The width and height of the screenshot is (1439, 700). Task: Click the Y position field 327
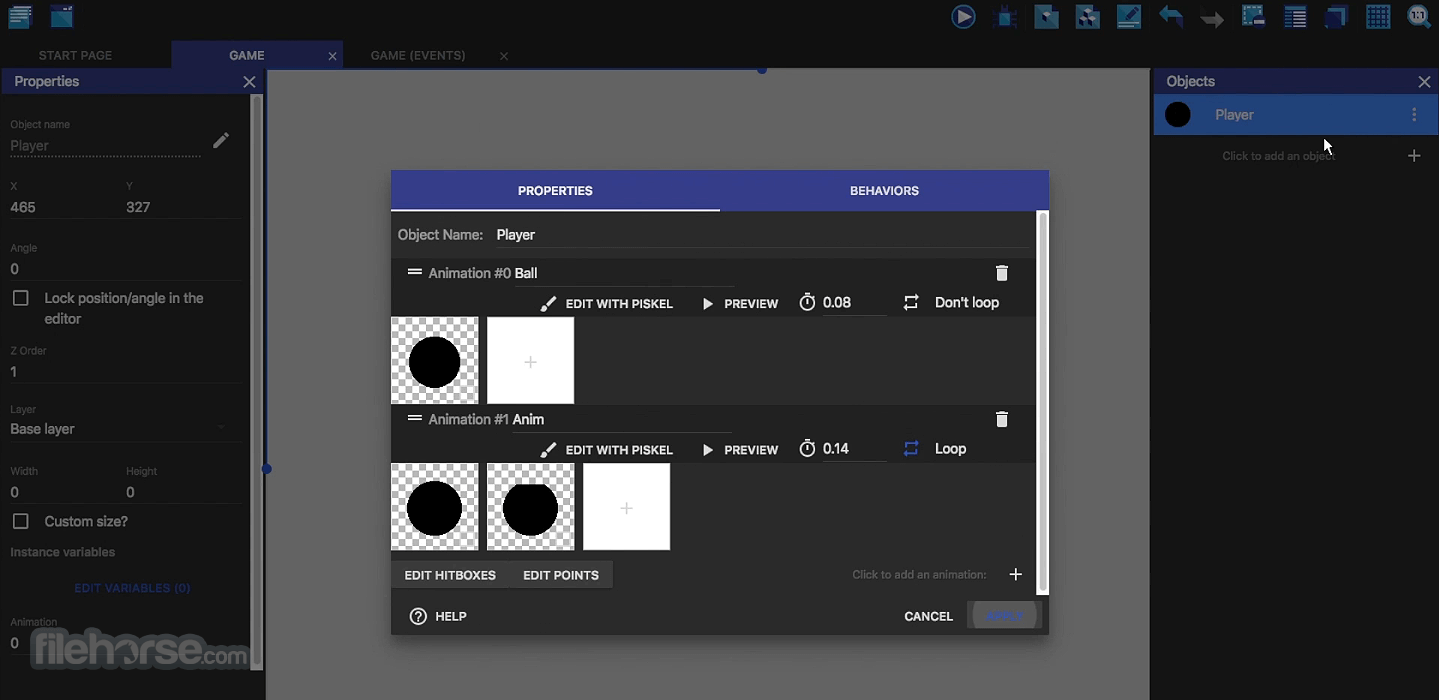tap(184, 207)
